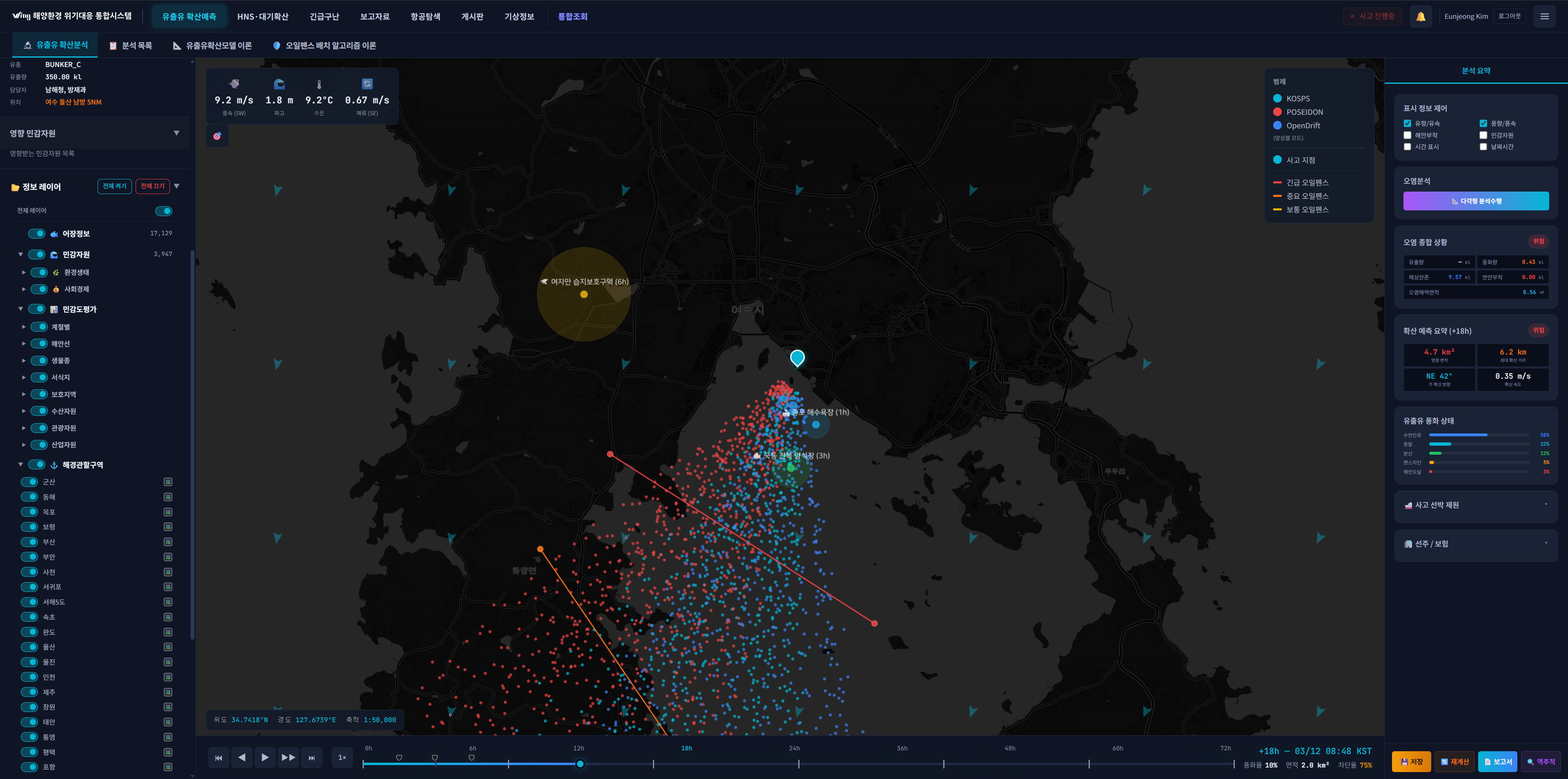The width and height of the screenshot is (1568, 779).
Task: Click the Gunsan jurisdiction map icon
Action: pyautogui.click(x=168, y=482)
